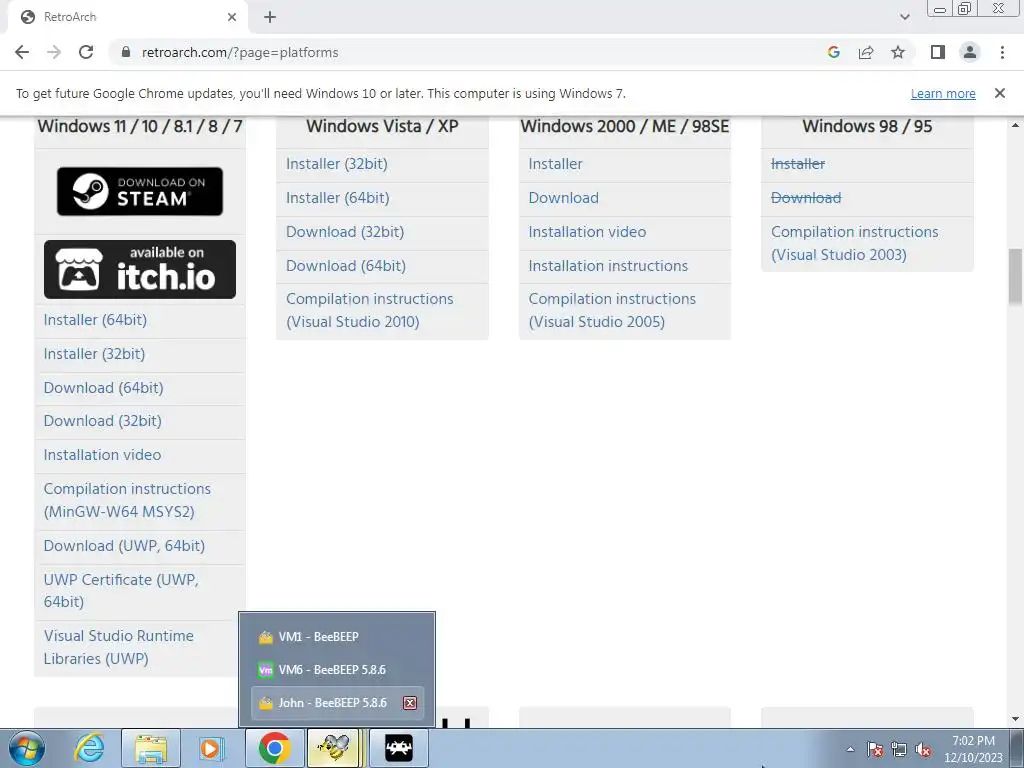
Task: Open MinGW-W64 MSYS2 compilation instructions
Action: pyautogui.click(x=127, y=500)
